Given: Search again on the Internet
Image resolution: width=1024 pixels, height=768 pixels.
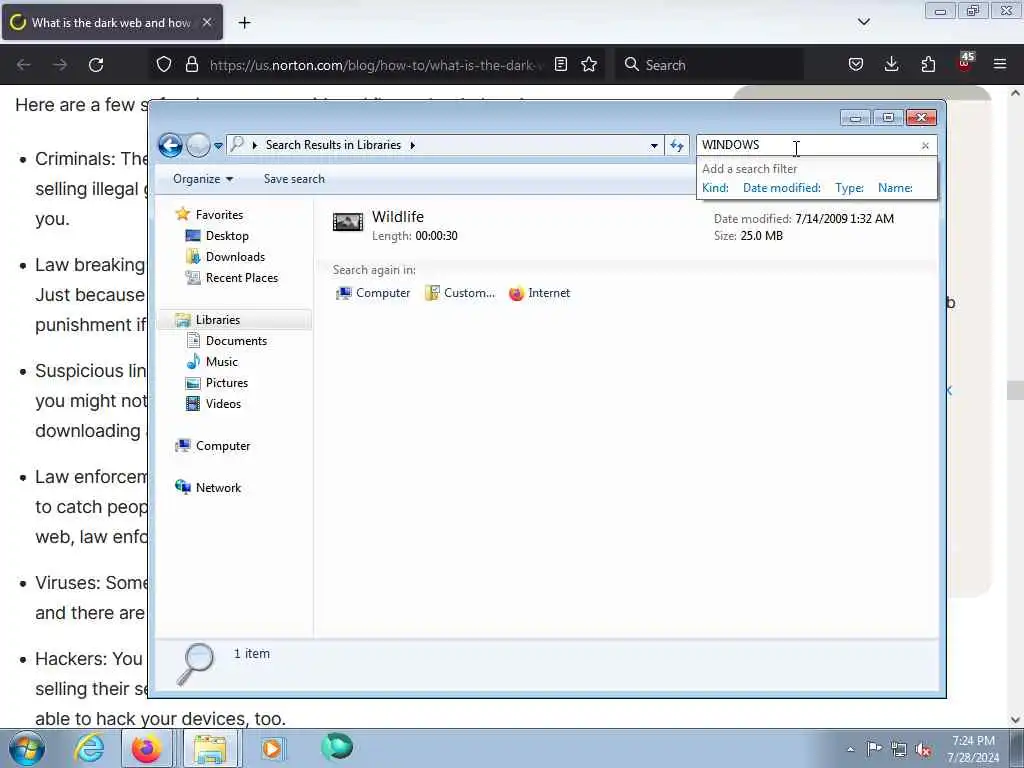Looking at the screenshot, I should coord(539,293).
